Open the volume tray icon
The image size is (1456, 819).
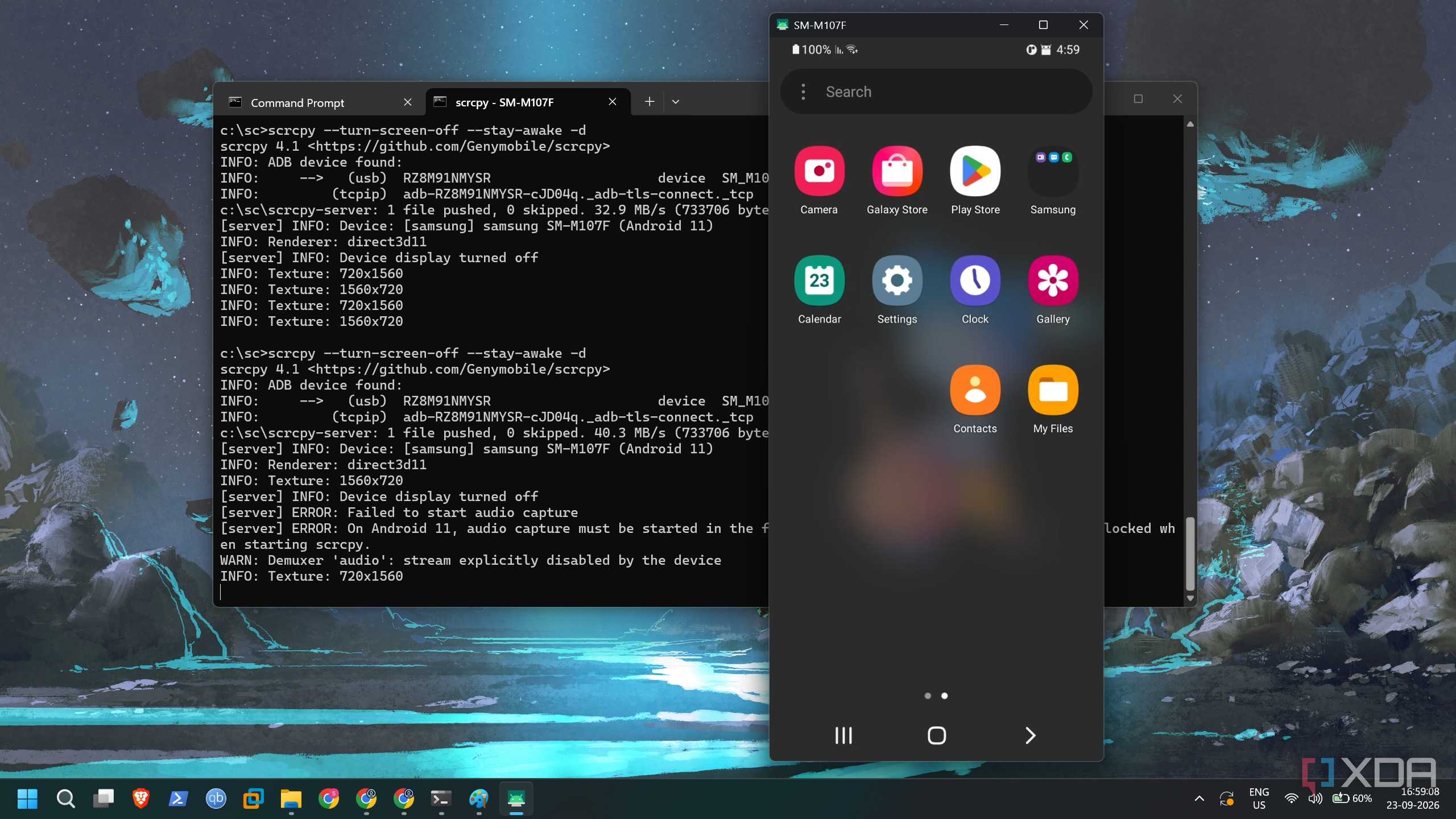coord(1315,799)
